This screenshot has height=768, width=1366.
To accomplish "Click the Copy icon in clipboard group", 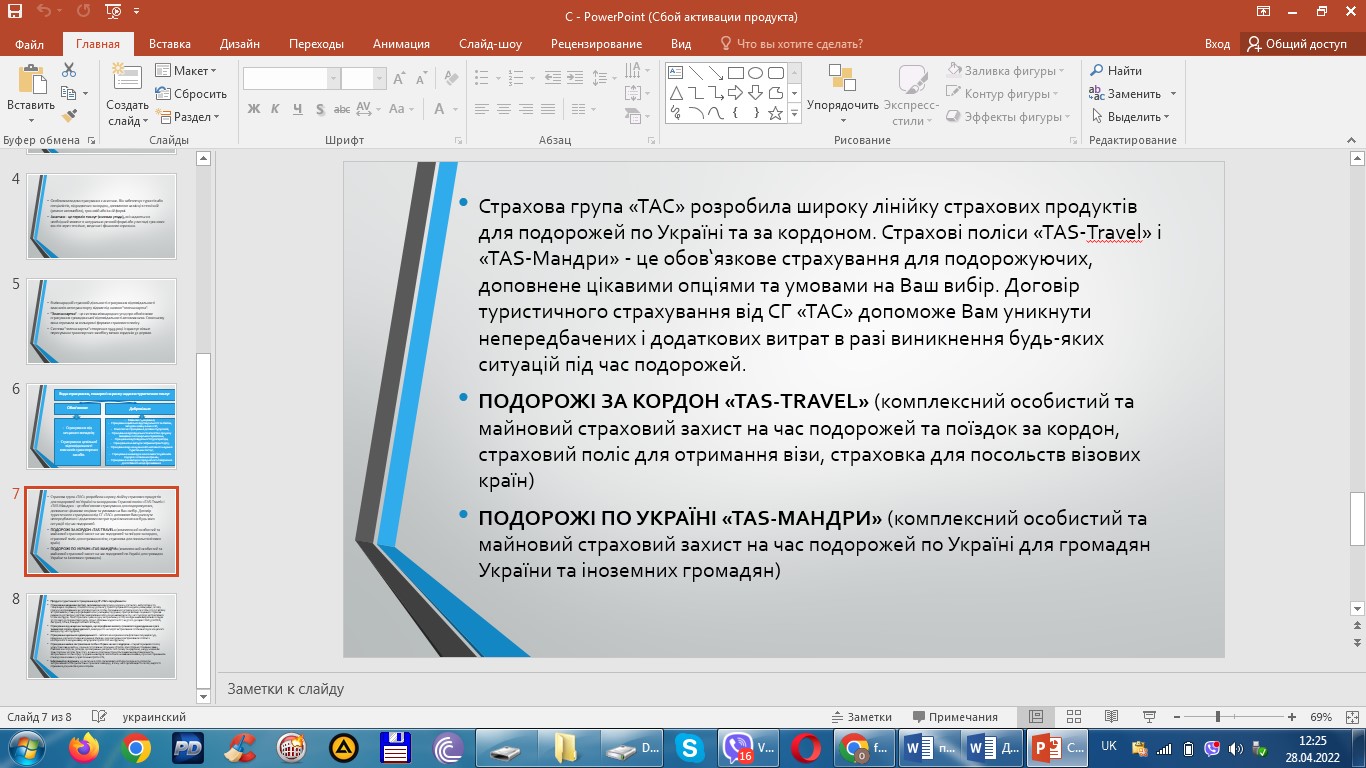I will (x=69, y=93).
